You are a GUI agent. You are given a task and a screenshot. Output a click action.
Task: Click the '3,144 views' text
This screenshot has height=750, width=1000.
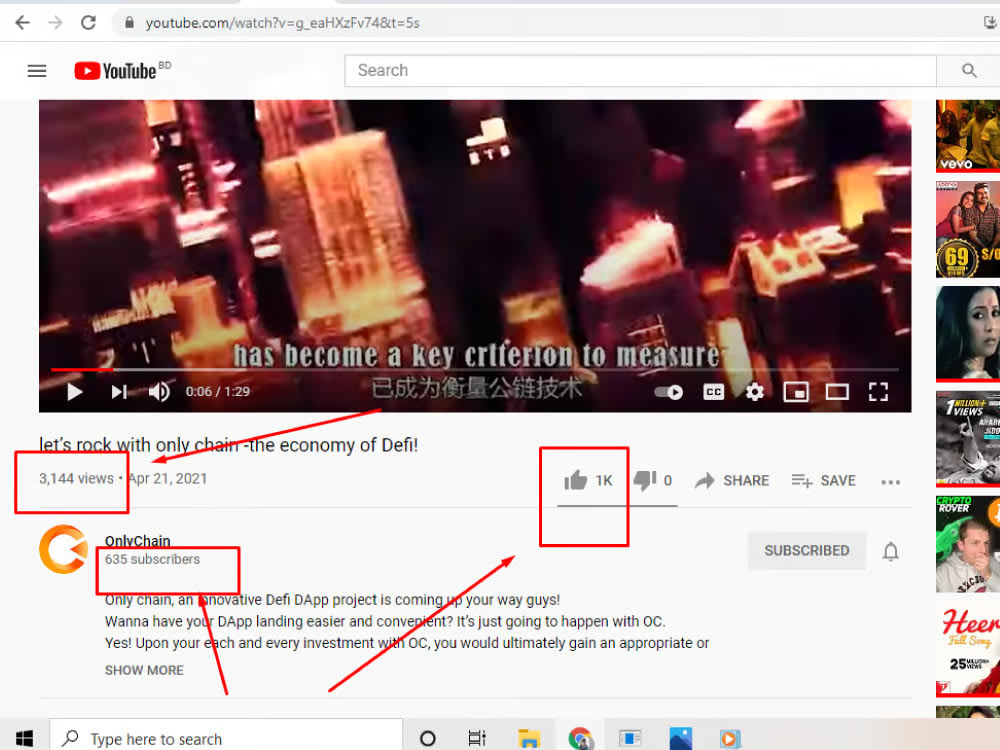point(76,478)
